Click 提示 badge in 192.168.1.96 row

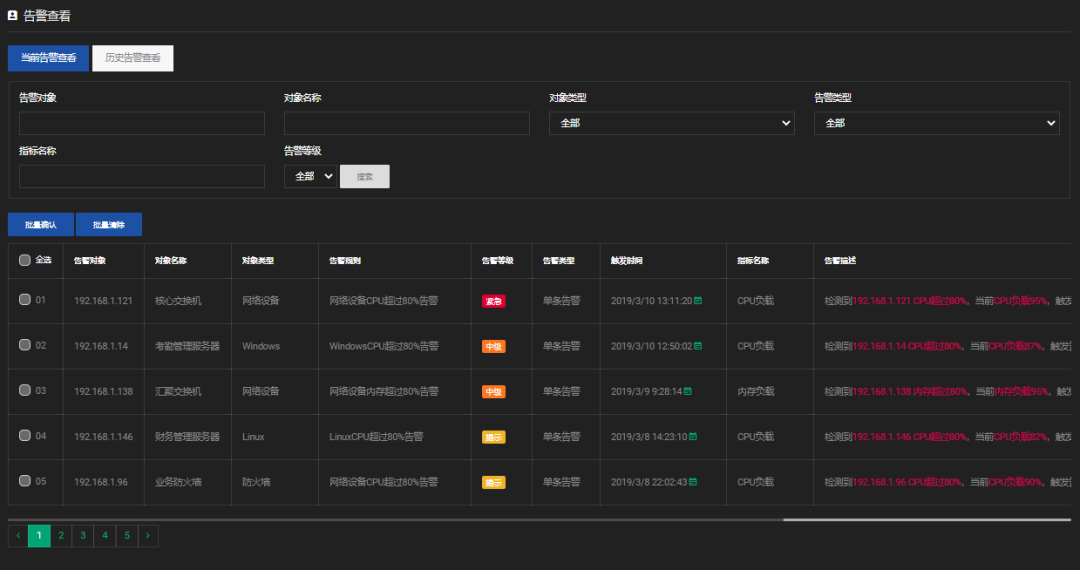tap(493, 483)
